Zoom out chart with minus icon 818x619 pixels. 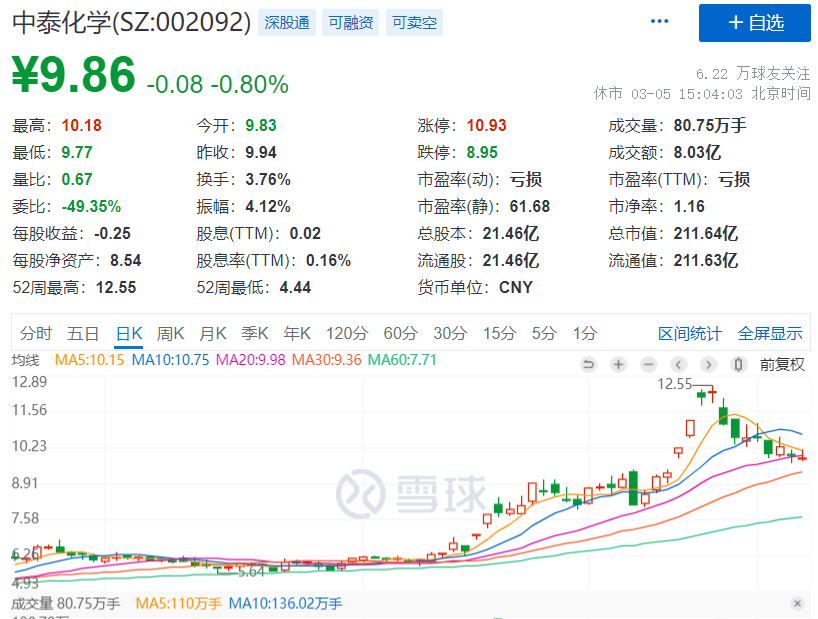648,364
